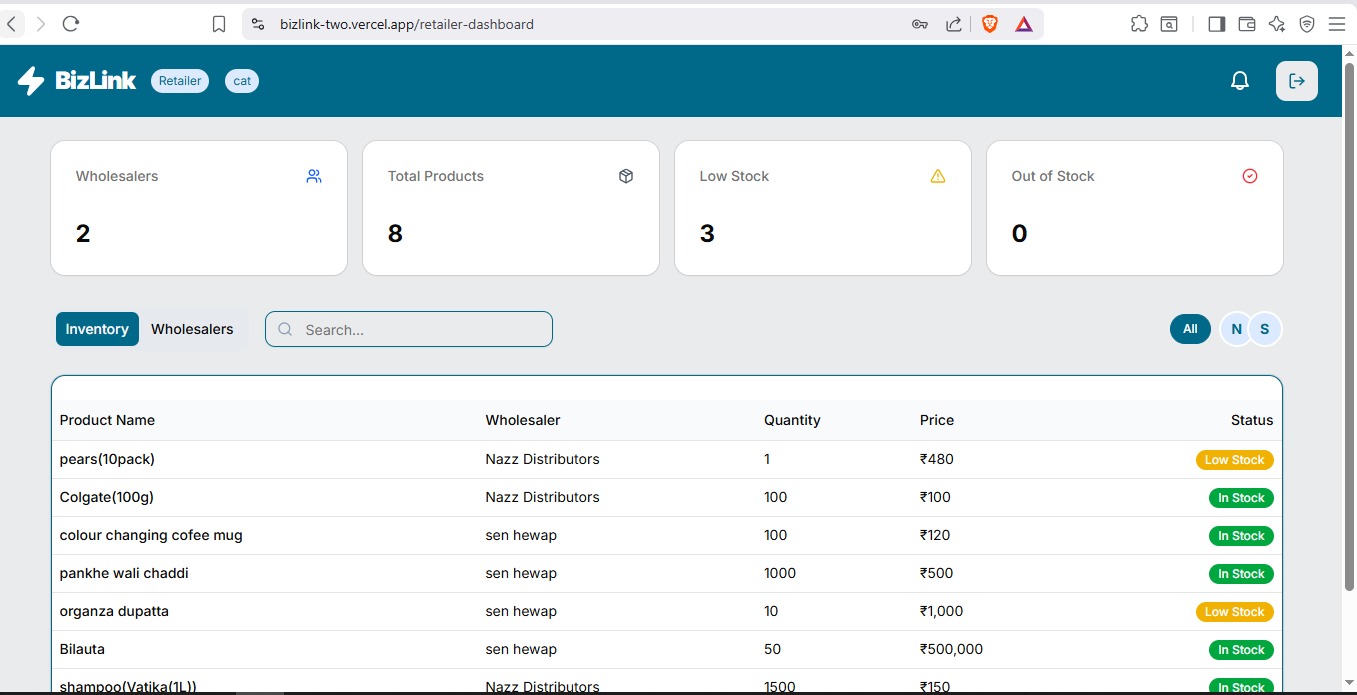Open Brave Rewards triangle icon
This screenshot has width=1357, height=695.
(x=1024, y=24)
